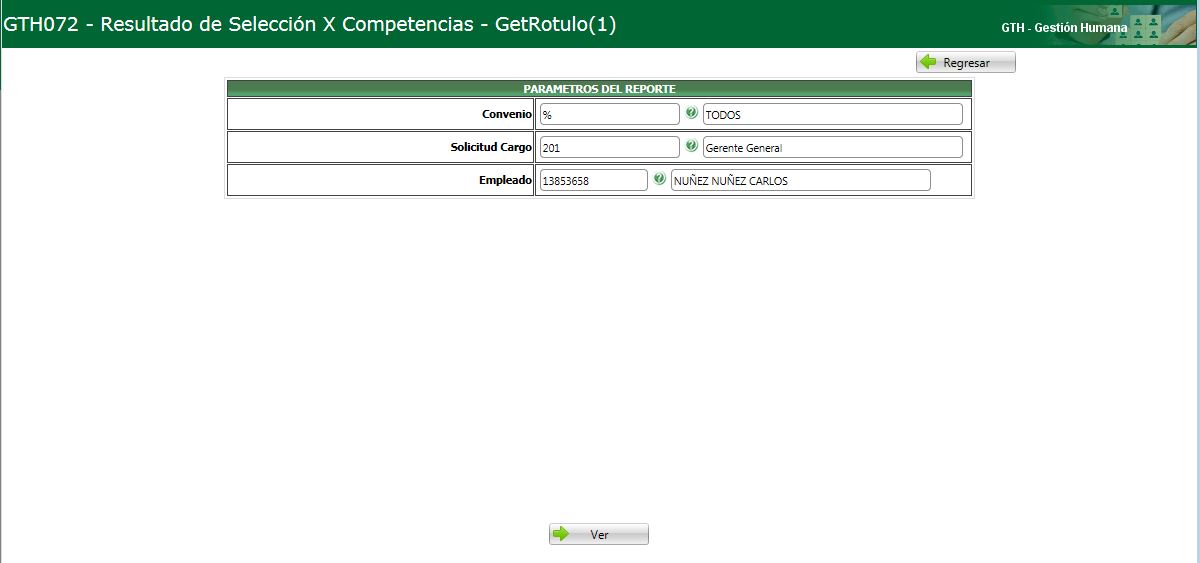Screen dimensions: 1200x563
Task: Click the Empleado label
Action: tap(505, 180)
